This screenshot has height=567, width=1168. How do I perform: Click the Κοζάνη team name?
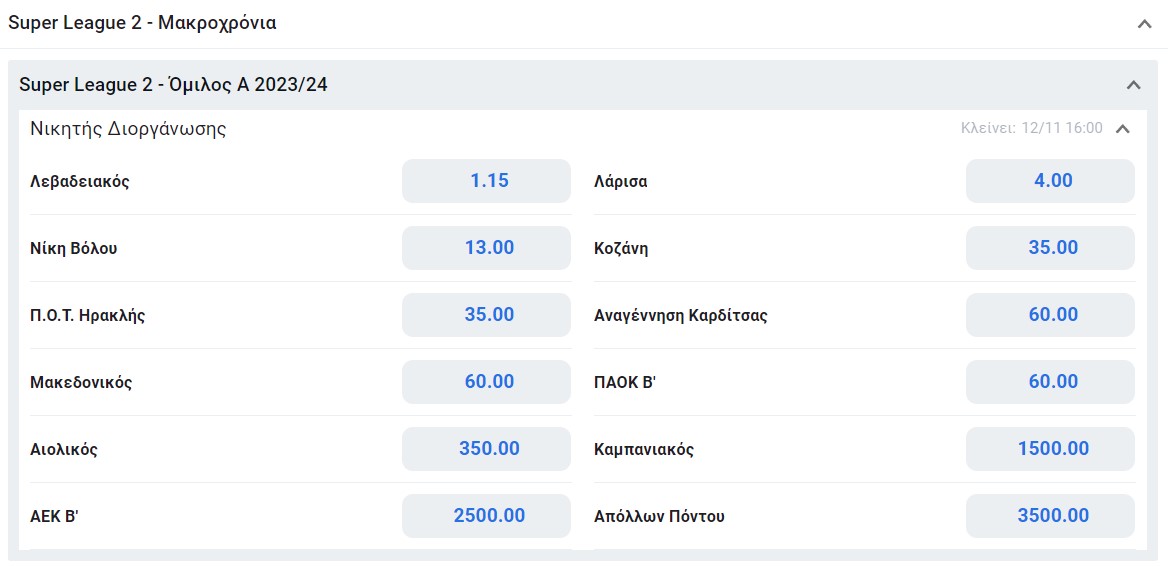[x=621, y=248]
